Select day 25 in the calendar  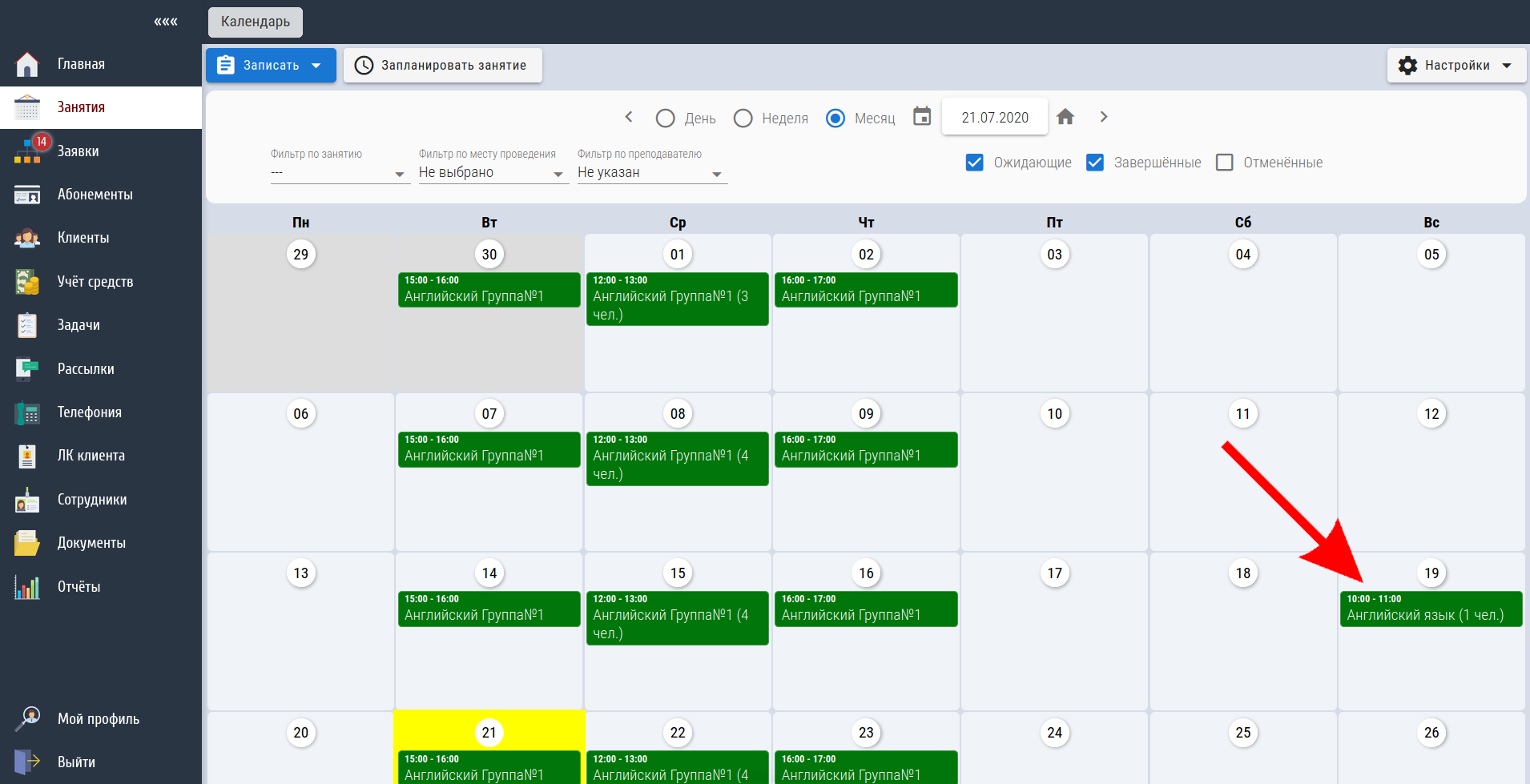pyautogui.click(x=1243, y=733)
